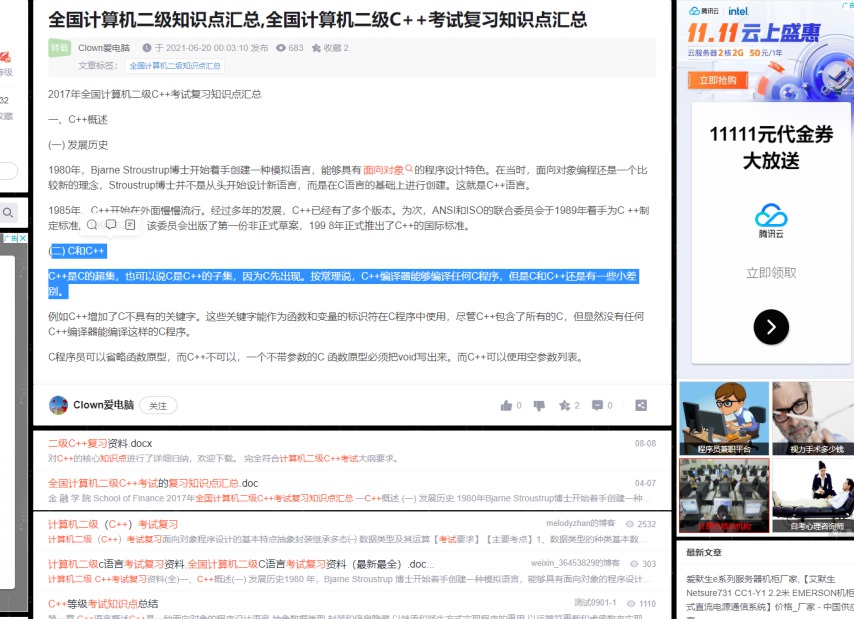Click the black arrow button in the 代金券 ad
Screen dimensions: 854x619
[771, 327]
